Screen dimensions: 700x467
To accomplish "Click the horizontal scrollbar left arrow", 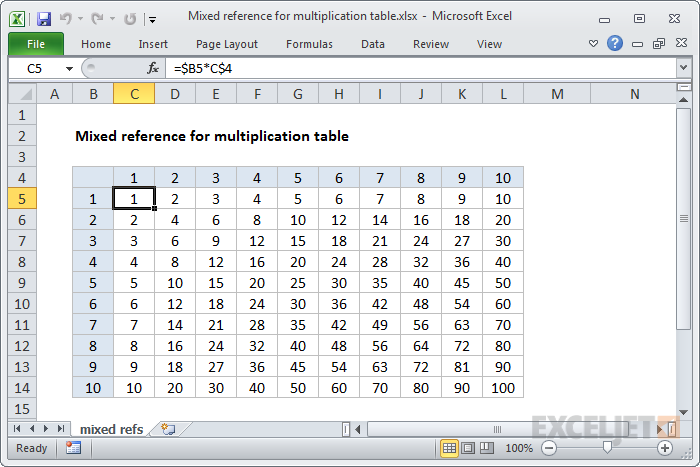I will pyautogui.click(x=358, y=429).
